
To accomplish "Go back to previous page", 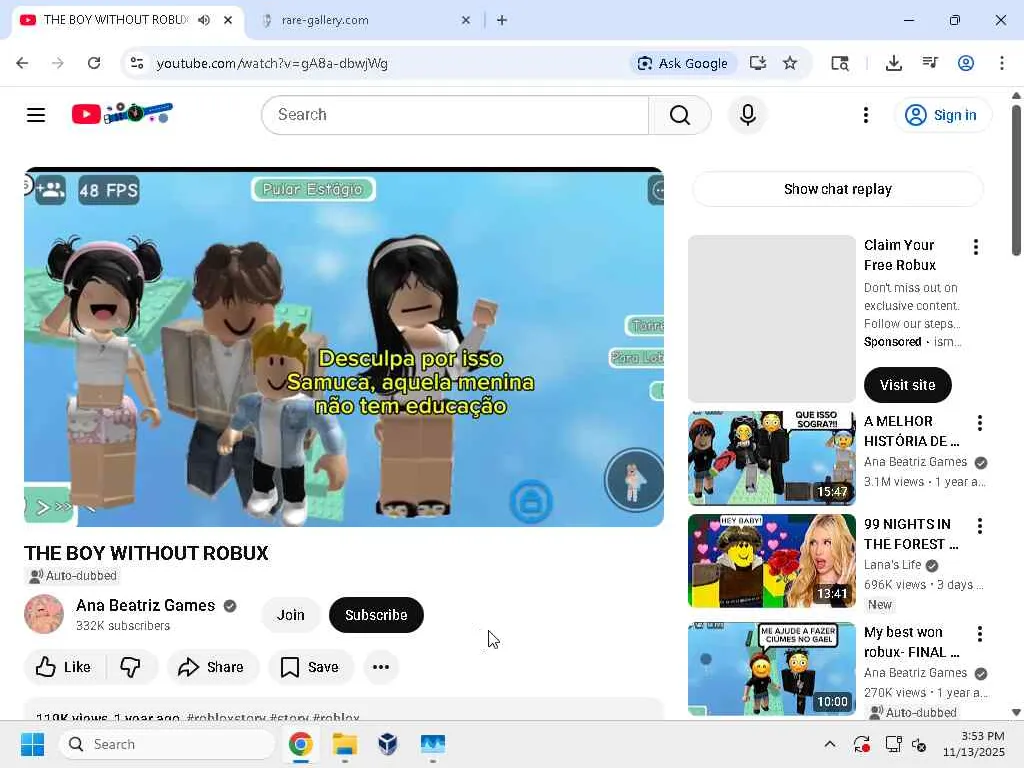I will coord(22,63).
